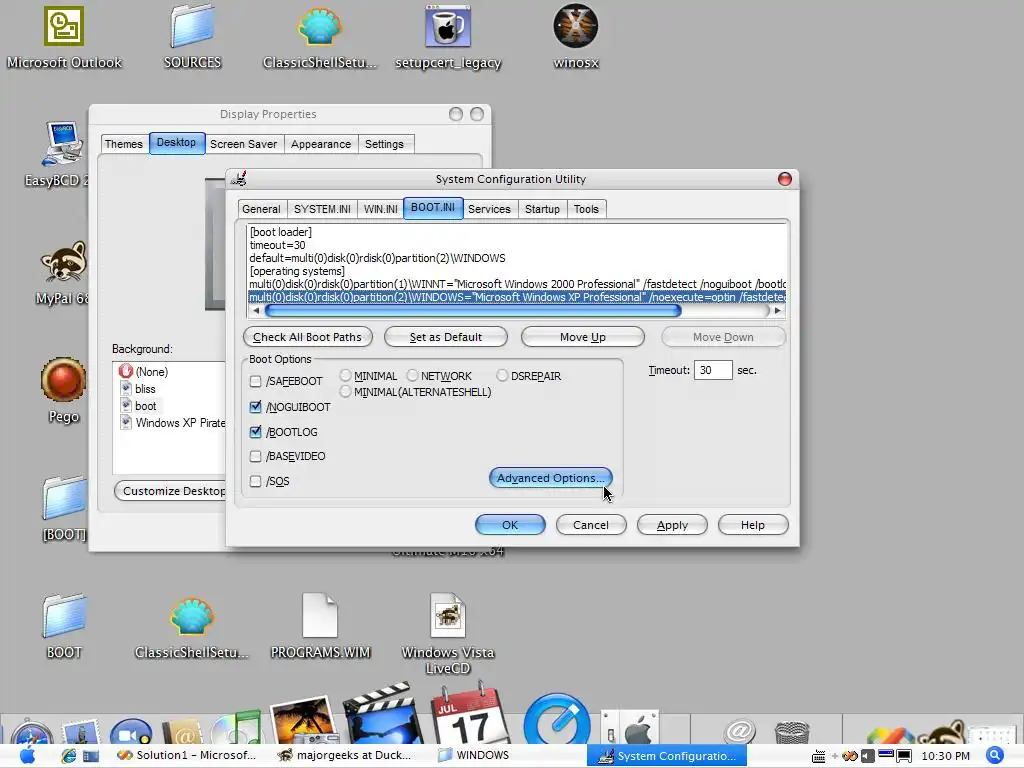This screenshot has width=1024, height=768.
Task: Open Settings tab in Display Properties
Action: (384, 144)
